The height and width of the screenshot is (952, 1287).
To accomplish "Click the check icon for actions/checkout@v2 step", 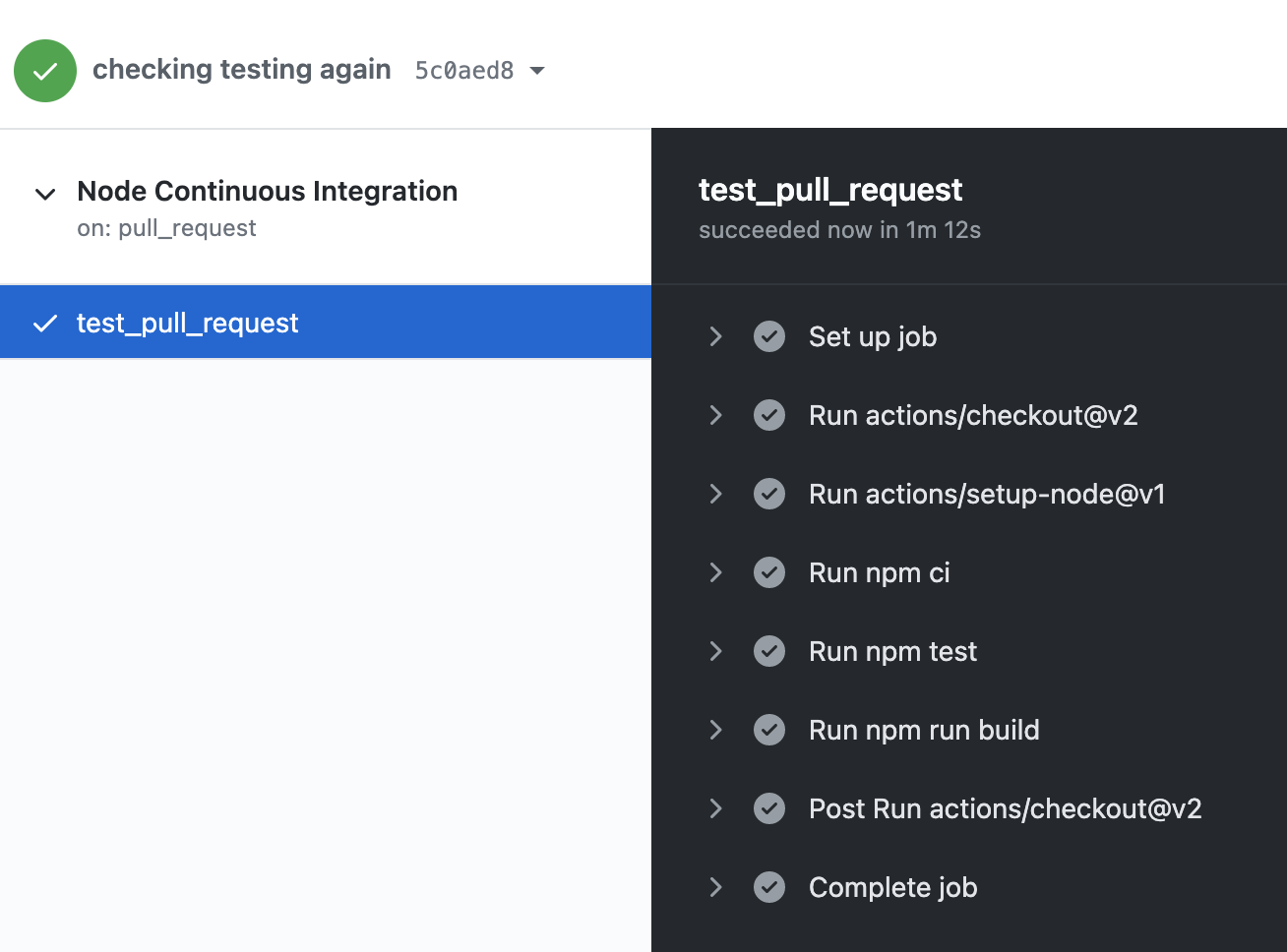I will [769, 415].
